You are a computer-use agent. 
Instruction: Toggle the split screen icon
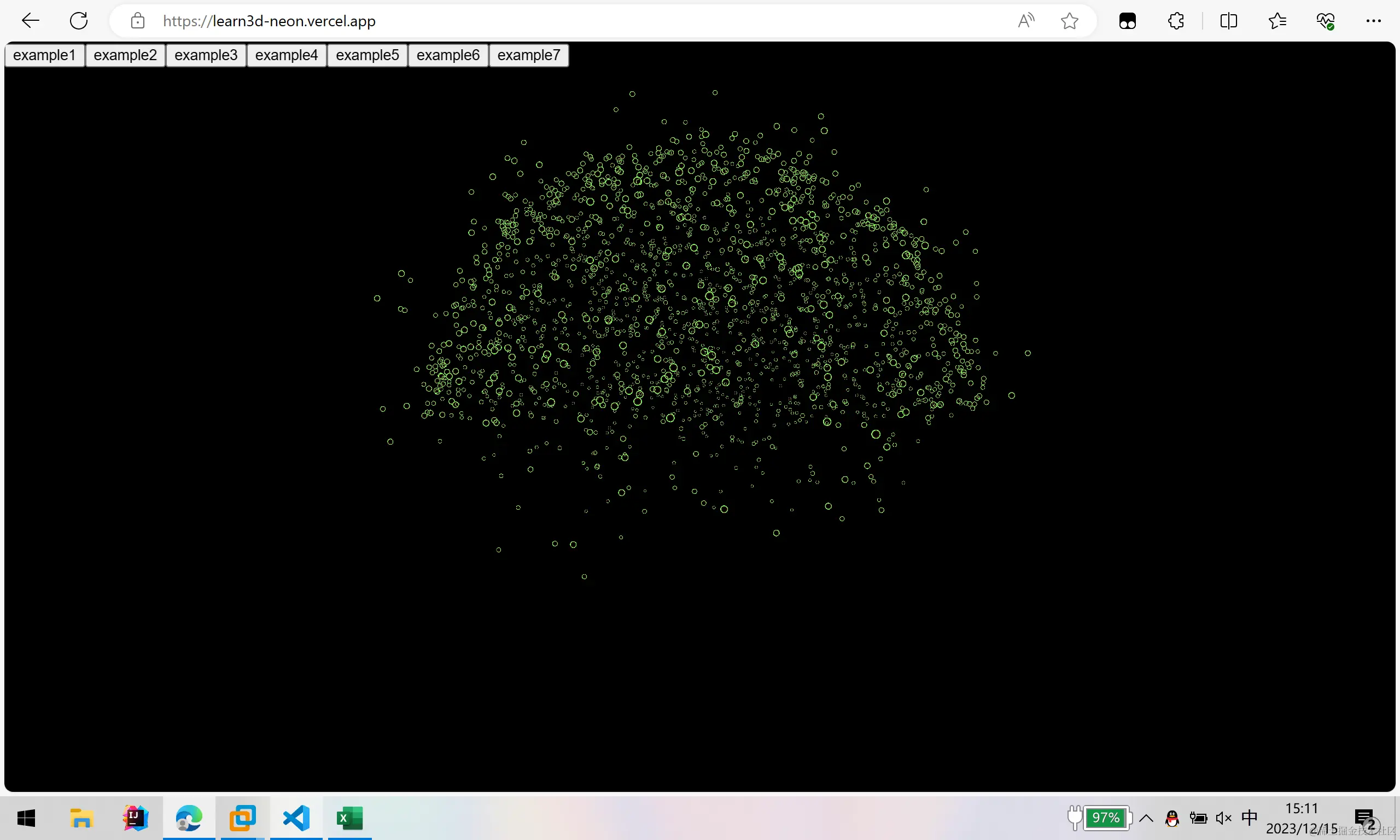1228,21
